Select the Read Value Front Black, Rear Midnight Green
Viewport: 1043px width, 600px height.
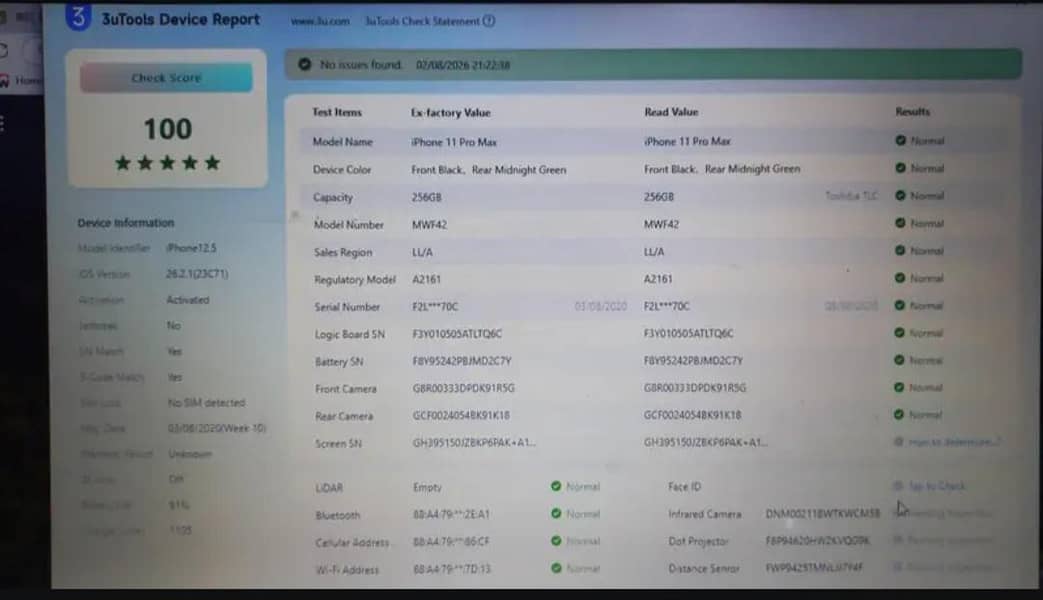point(722,169)
